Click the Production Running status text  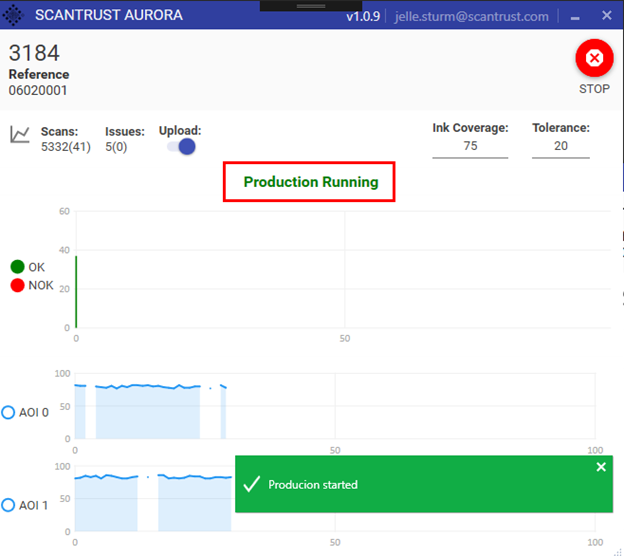click(311, 182)
